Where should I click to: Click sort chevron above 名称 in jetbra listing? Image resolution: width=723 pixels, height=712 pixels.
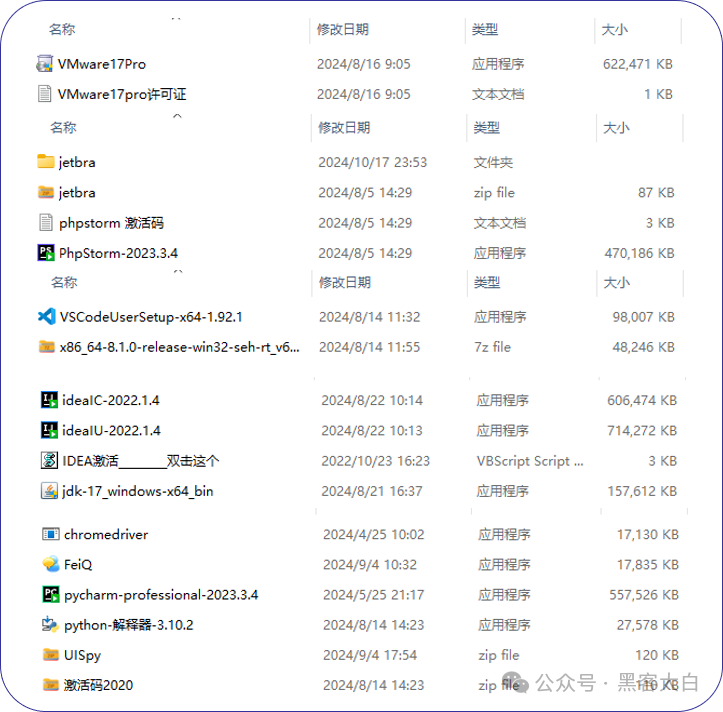[x=177, y=116]
